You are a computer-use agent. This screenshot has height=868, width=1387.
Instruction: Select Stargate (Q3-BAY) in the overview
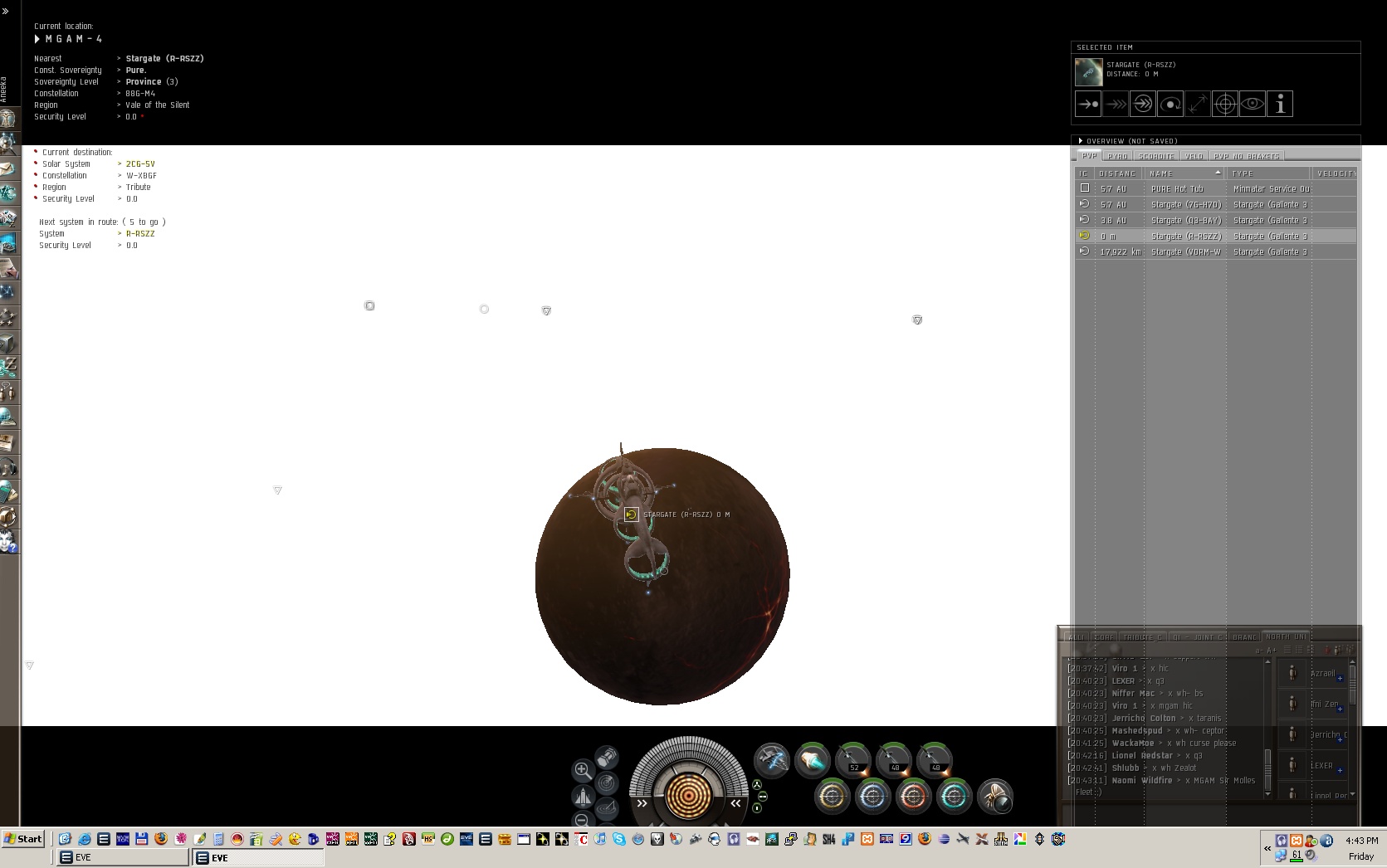[1216, 221]
